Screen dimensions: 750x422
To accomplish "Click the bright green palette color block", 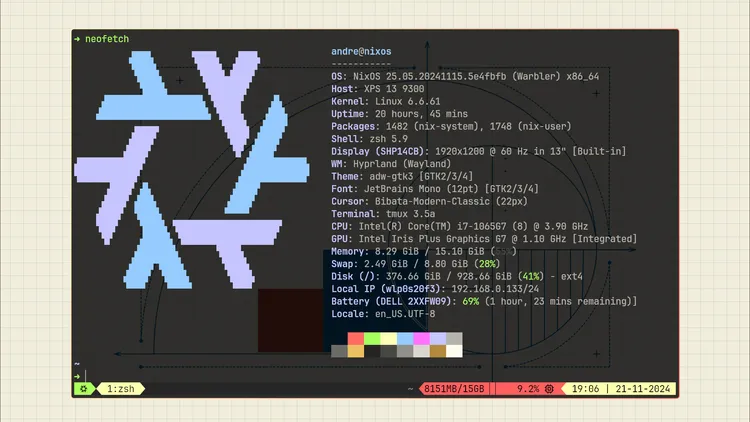I will coord(372,339).
